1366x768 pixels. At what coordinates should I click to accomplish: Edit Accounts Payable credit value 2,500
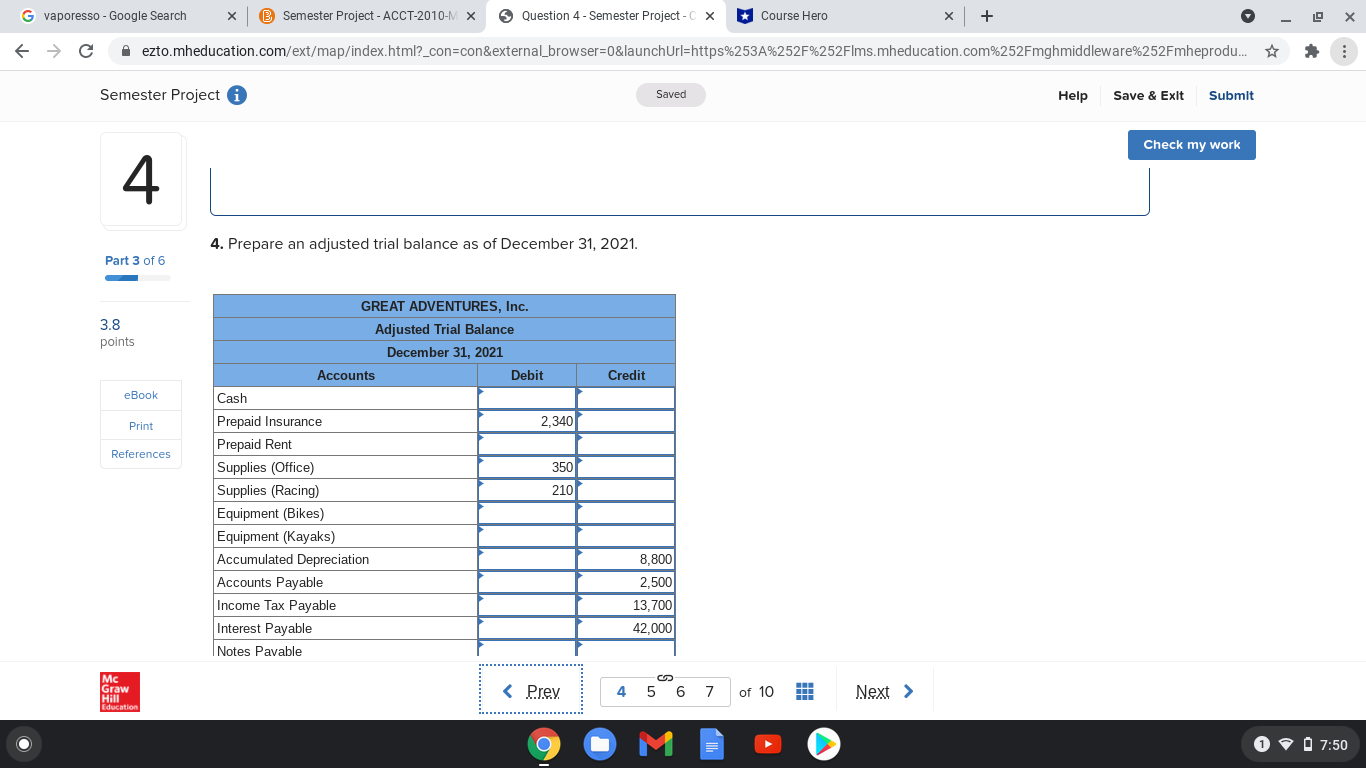pyautogui.click(x=626, y=582)
